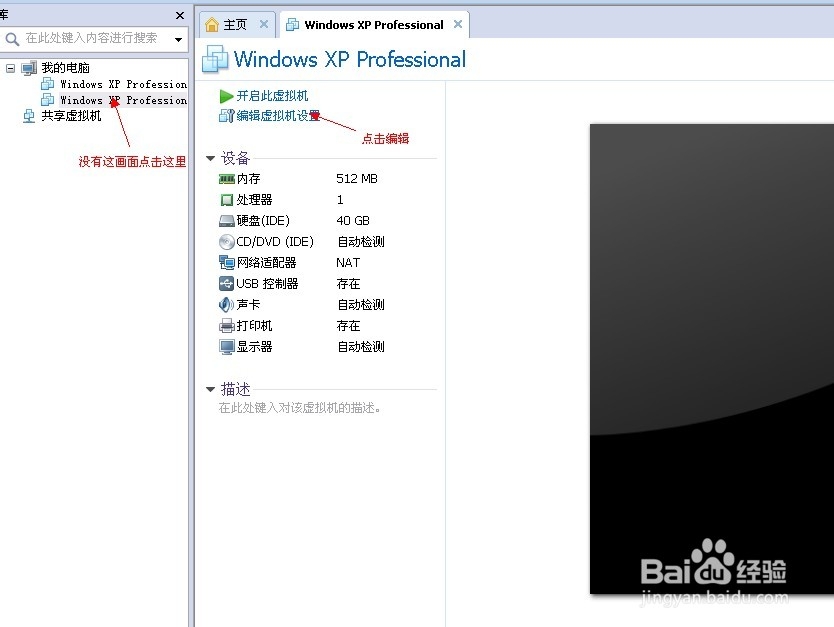Click 开启此虚拟机 link
Screen dimensions: 834x627
click(x=272, y=96)
